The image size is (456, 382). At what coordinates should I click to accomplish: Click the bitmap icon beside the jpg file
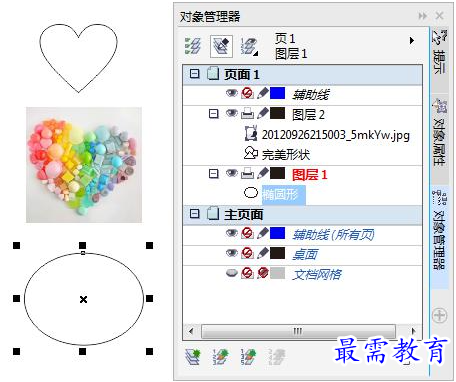[x=251, y=133]
